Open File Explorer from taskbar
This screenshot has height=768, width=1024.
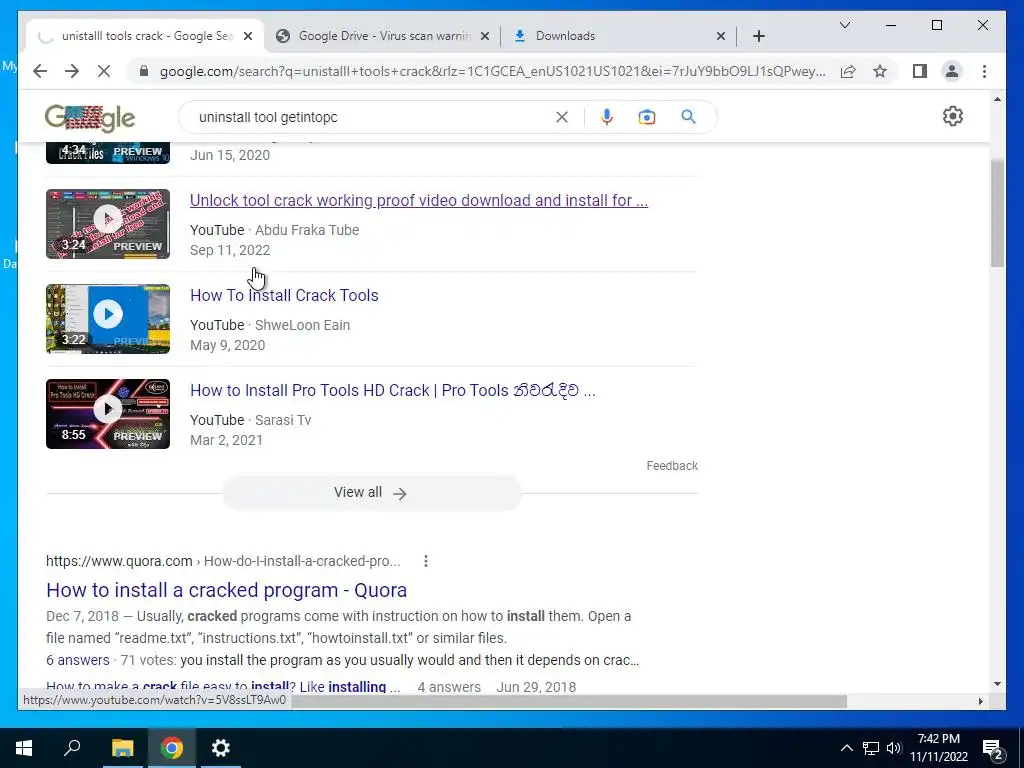point(122,748)
